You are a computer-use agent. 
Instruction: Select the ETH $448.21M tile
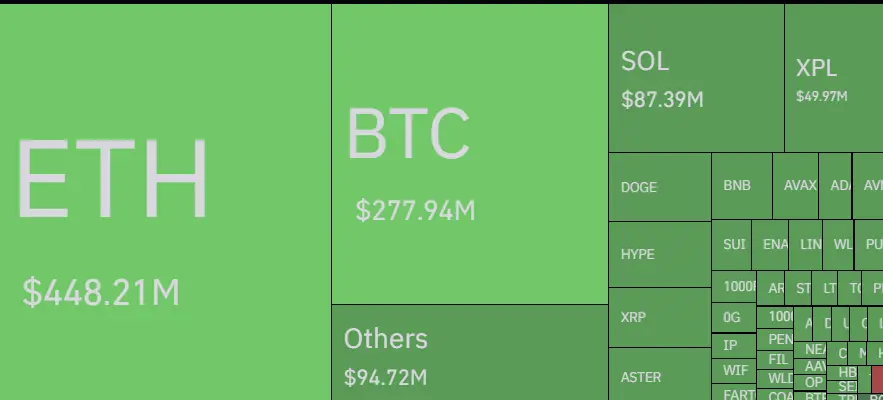[166, 202]
